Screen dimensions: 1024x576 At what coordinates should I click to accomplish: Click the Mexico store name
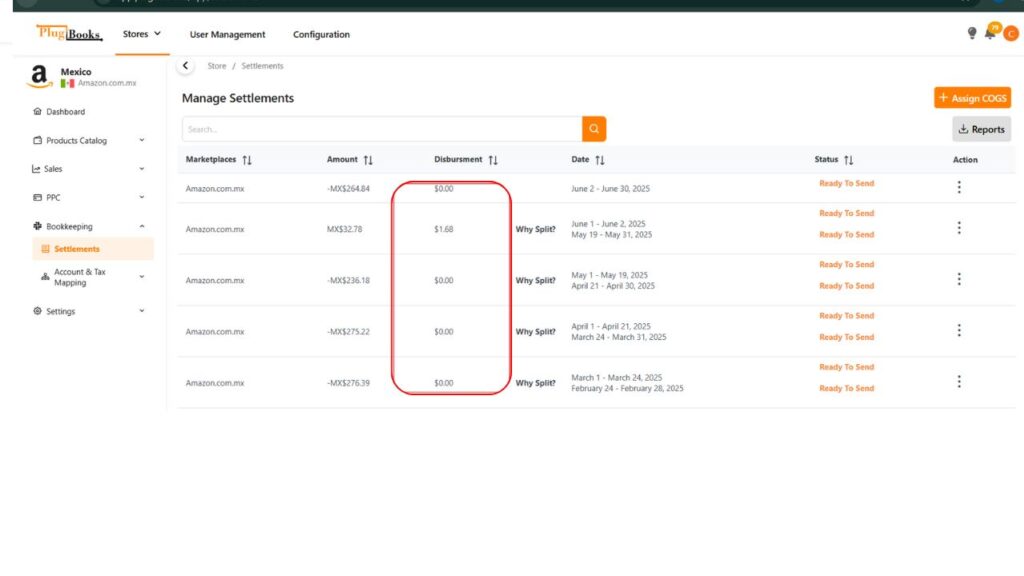coord(76,72)
